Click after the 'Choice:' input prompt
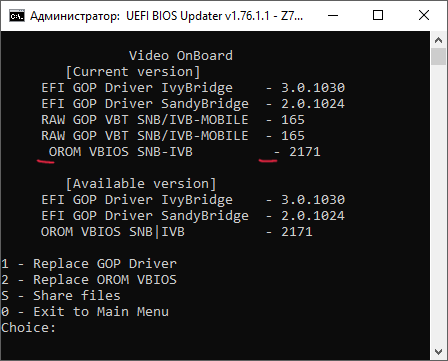 pos(63,328)
